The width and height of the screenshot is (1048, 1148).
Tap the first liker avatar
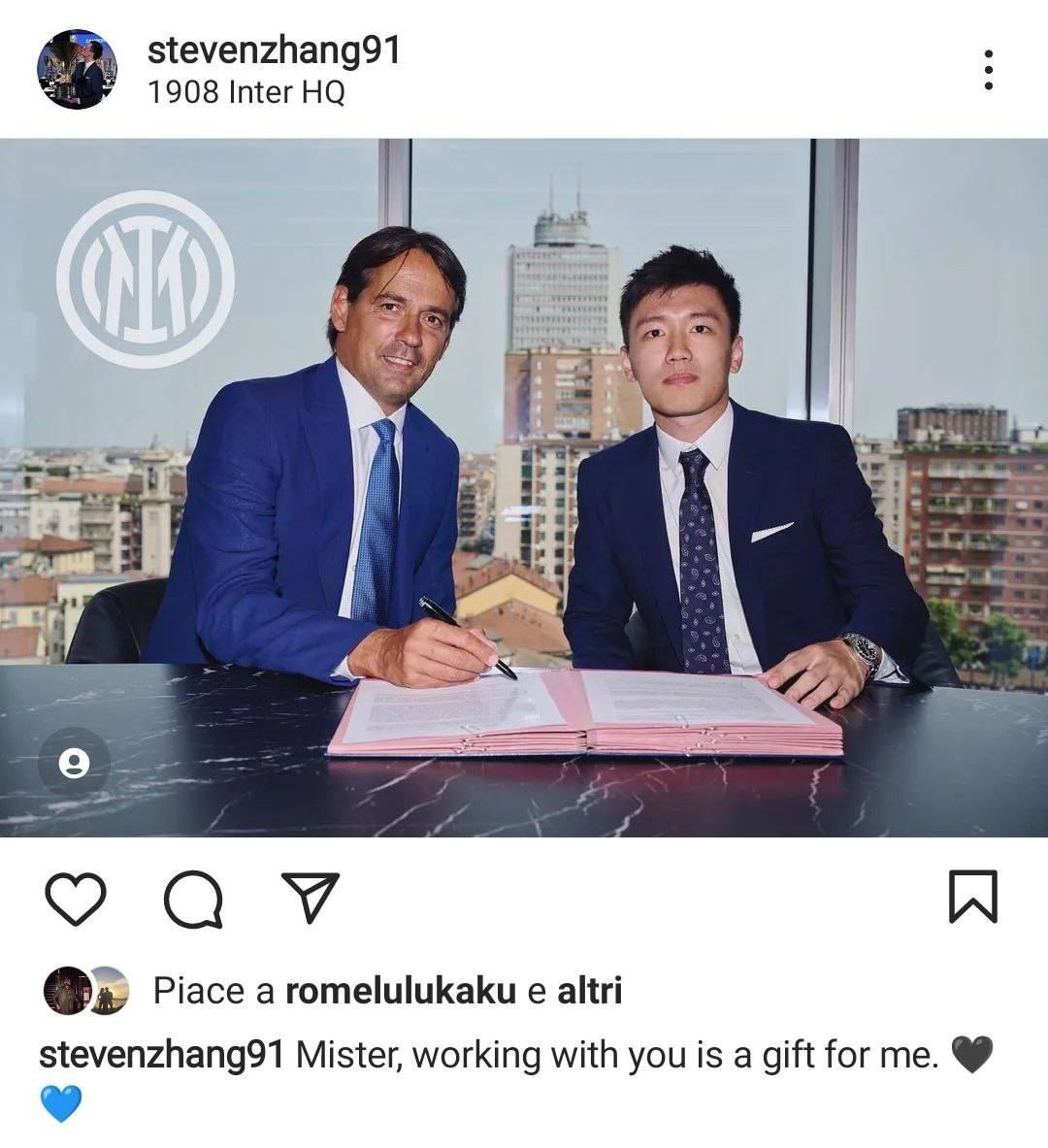tap(66, 991)
